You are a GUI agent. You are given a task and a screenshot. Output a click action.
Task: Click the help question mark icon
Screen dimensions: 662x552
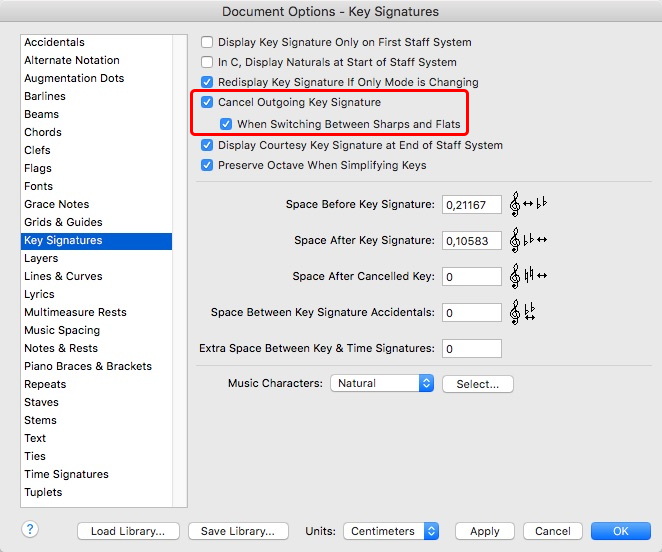(x=30, y=529)
